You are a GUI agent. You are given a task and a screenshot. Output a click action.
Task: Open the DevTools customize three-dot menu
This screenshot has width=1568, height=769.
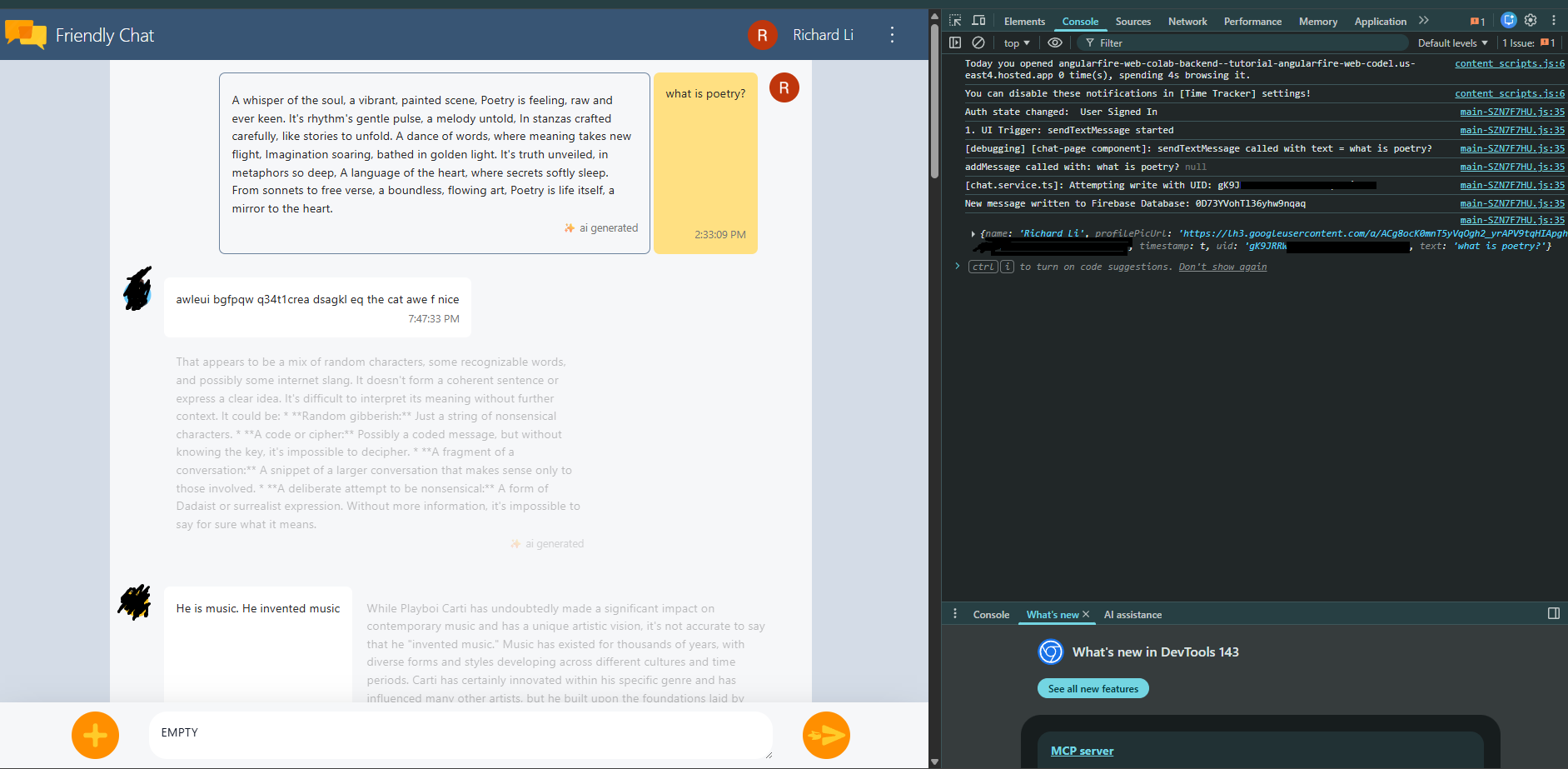1554,21
